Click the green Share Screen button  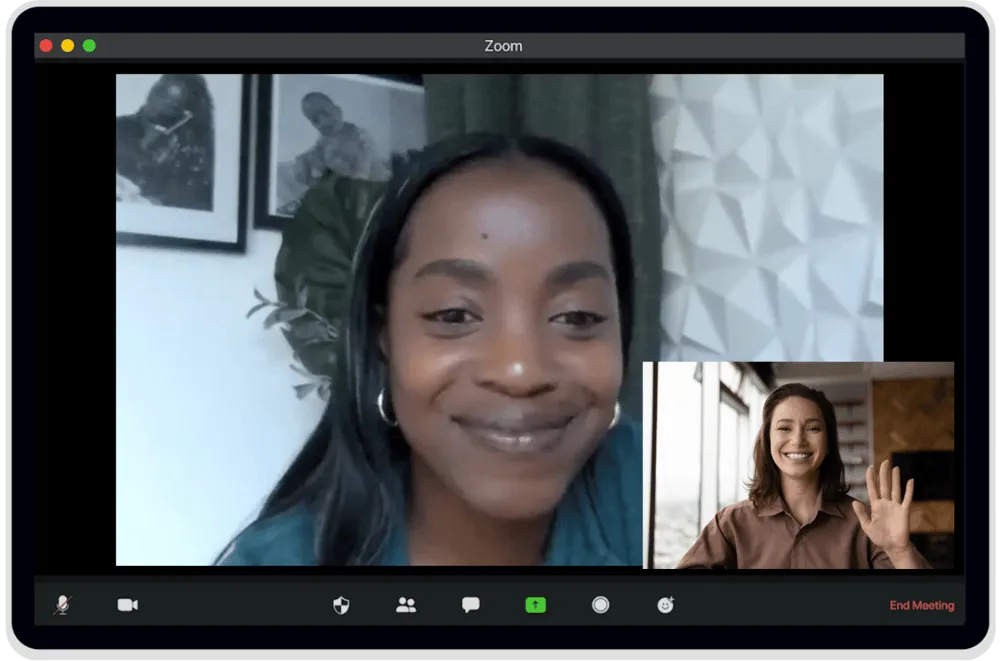pyautogui.click(x=535, y=605)
